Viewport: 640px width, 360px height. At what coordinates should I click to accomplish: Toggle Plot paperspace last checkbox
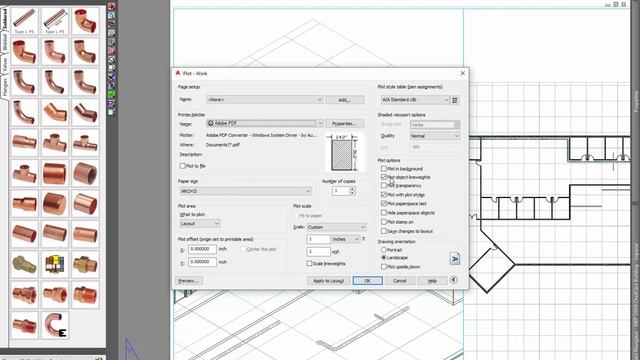384,203
